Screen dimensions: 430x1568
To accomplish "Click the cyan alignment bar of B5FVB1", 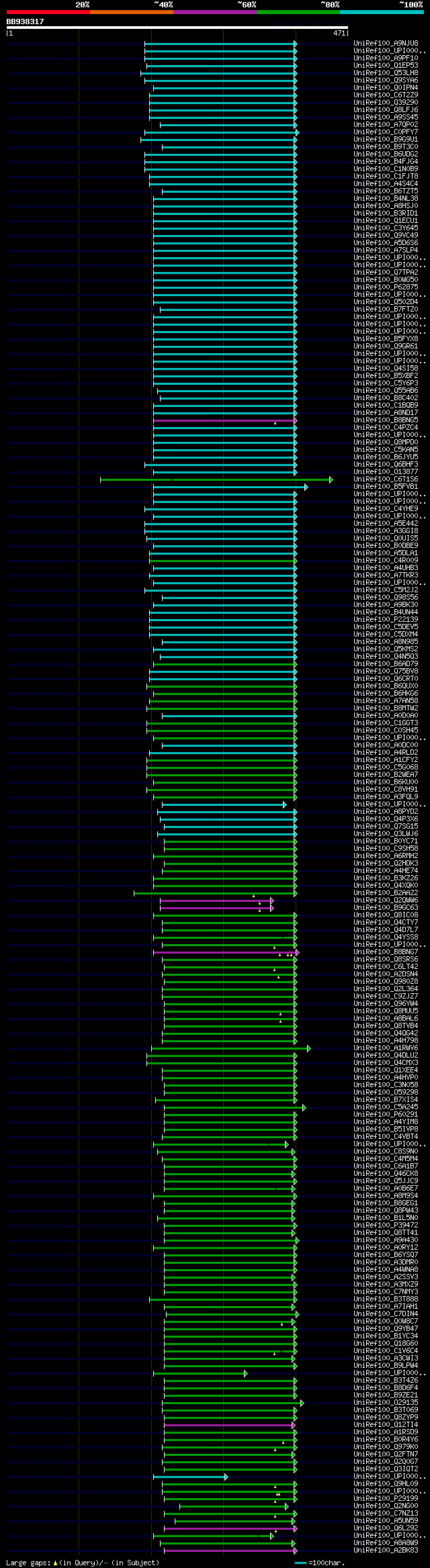I will pyautogui.click(x=230, y=487).
